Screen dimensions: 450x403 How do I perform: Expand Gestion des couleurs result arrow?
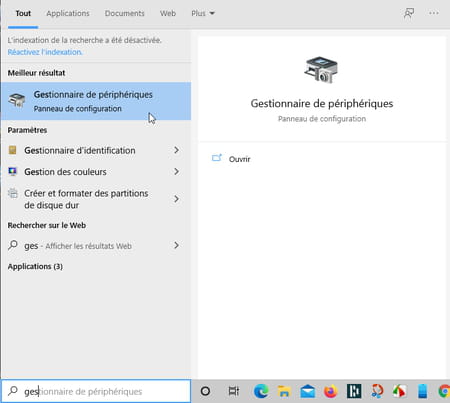point(176,172)
